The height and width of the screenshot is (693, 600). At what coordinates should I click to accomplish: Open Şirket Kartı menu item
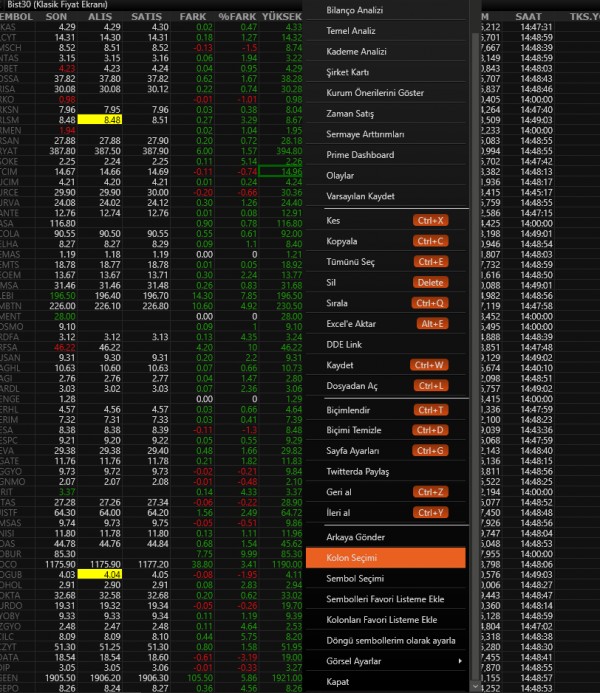click(x=385, y=72)
